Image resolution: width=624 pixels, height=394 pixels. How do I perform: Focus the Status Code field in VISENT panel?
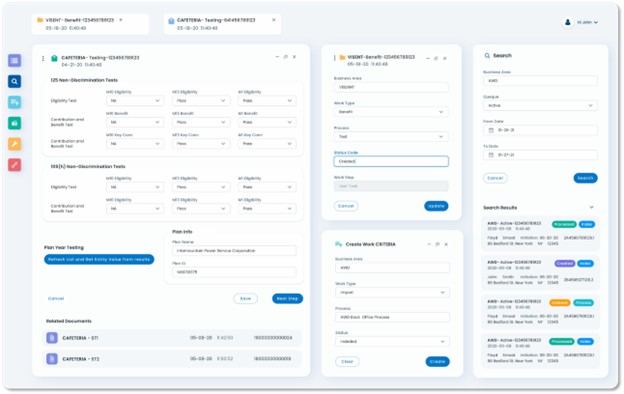click(x=391, y=161)
